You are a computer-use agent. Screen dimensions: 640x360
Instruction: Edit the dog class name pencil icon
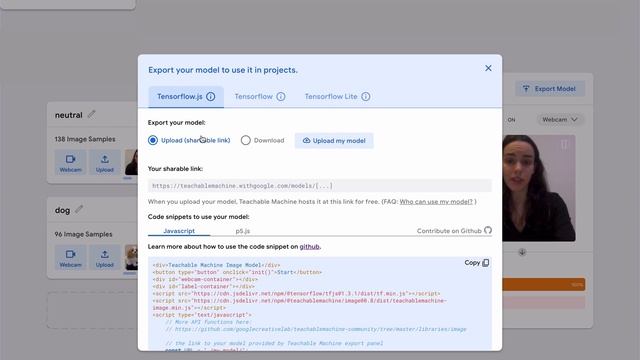coord(79,210)
